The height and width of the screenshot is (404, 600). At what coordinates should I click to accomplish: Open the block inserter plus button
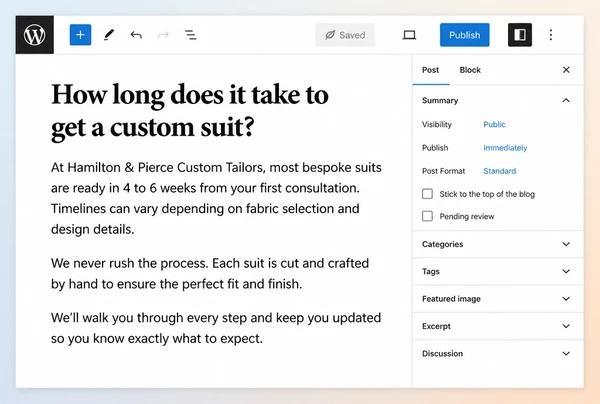(x=80, y=35)
